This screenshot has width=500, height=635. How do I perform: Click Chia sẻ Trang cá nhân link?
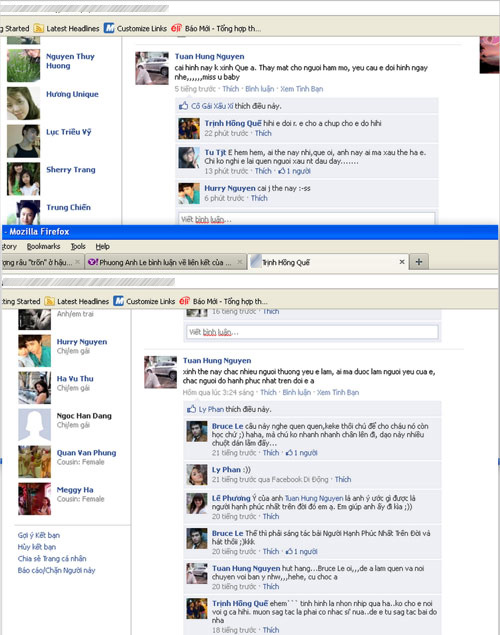coord(52,558)
